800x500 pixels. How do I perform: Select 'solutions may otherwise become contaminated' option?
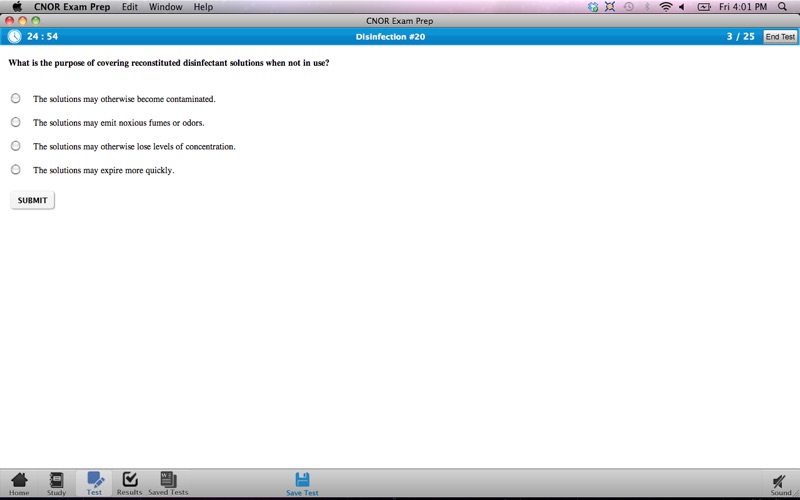click(16, 98)
